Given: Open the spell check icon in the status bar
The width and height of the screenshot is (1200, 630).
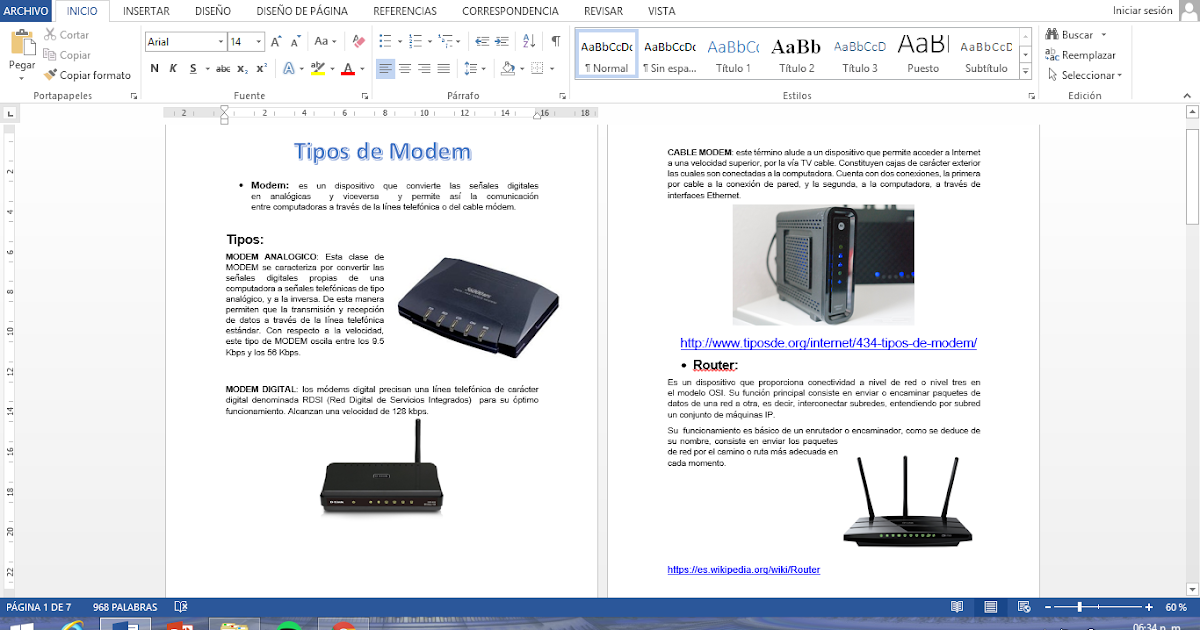Looking at the screenshot, I should point(180,606).
